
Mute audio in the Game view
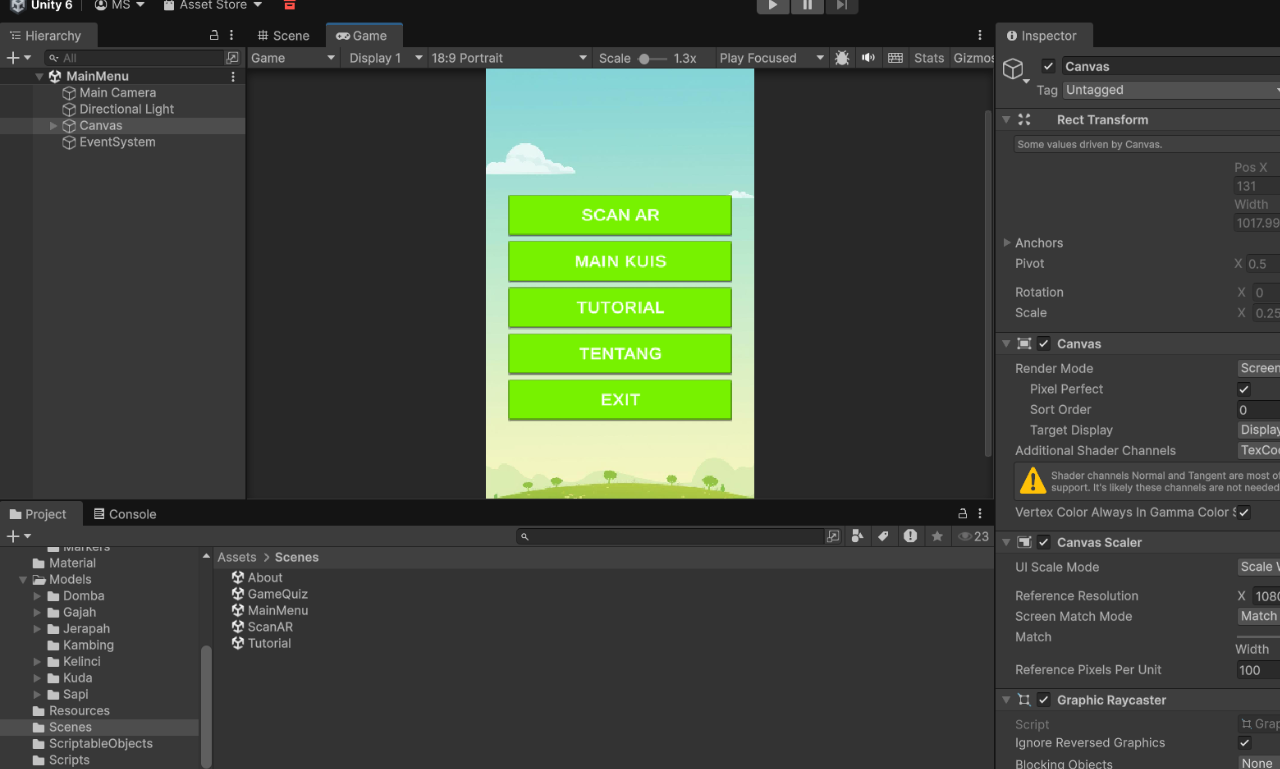click(x=868, y=58)
